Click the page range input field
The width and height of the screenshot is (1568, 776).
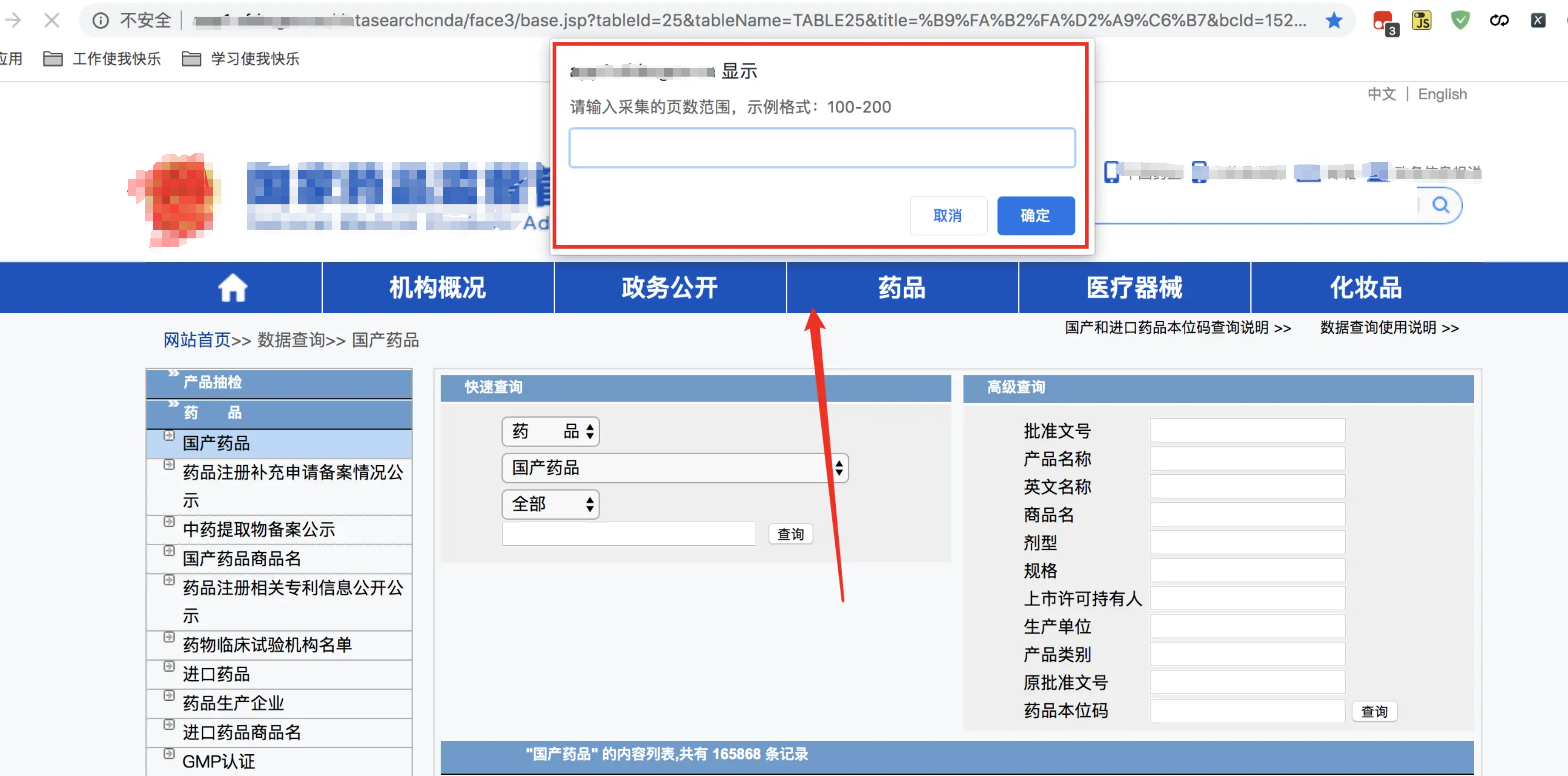[x=819, y=148]
